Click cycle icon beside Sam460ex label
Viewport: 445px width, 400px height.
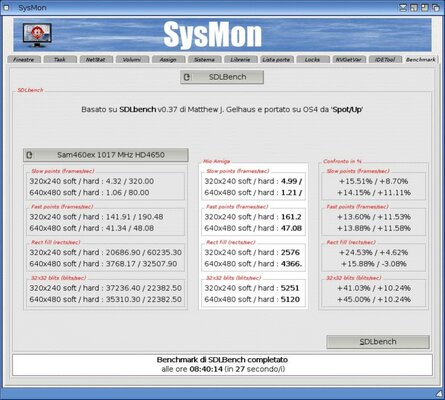(30, 155)
